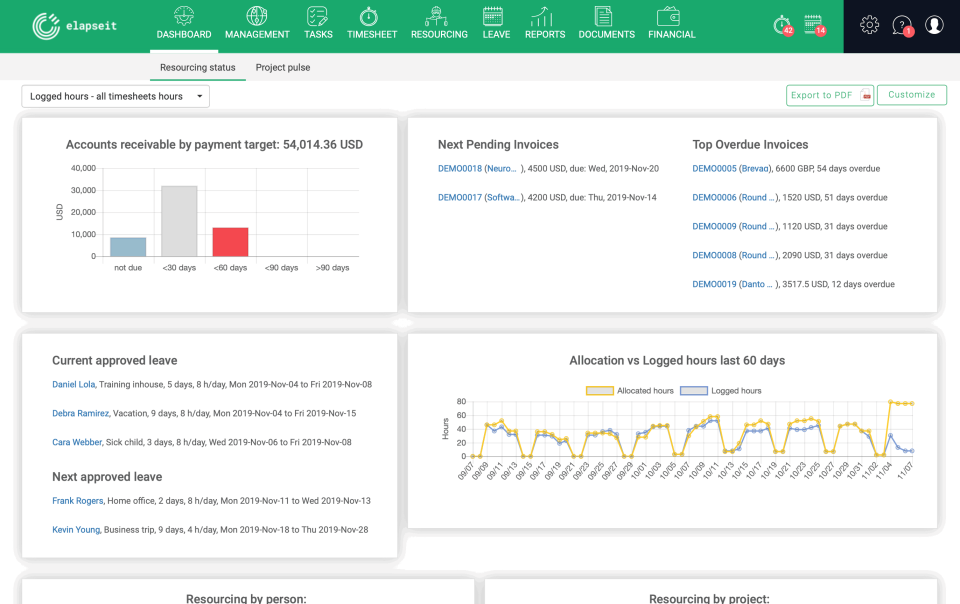Click the Resourcing navigation icon

point(438,17)
